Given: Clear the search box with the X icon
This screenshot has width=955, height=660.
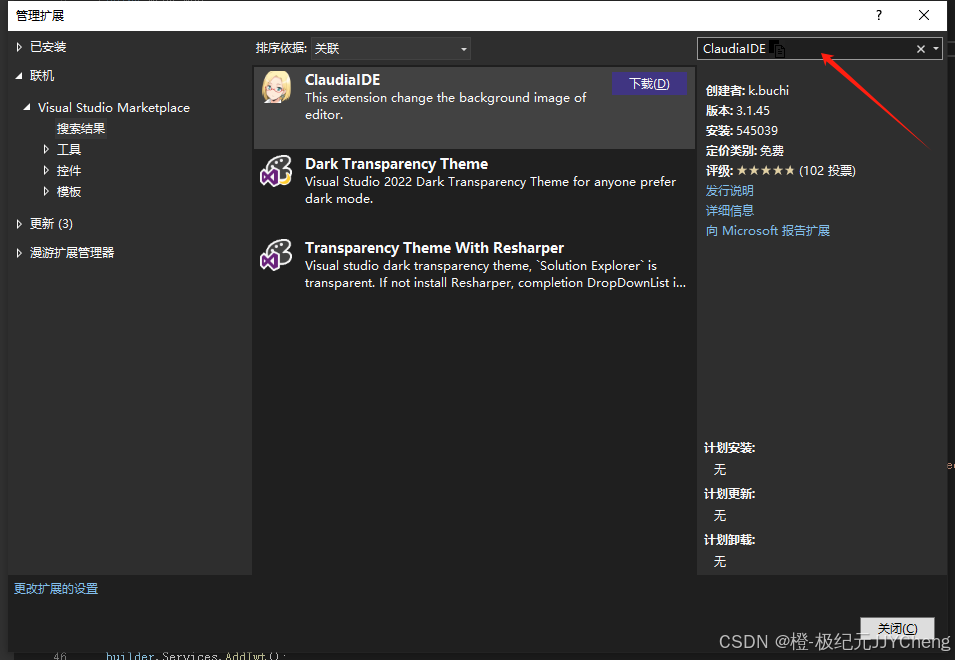Looking at the screenshot, I should coord(921,49).
